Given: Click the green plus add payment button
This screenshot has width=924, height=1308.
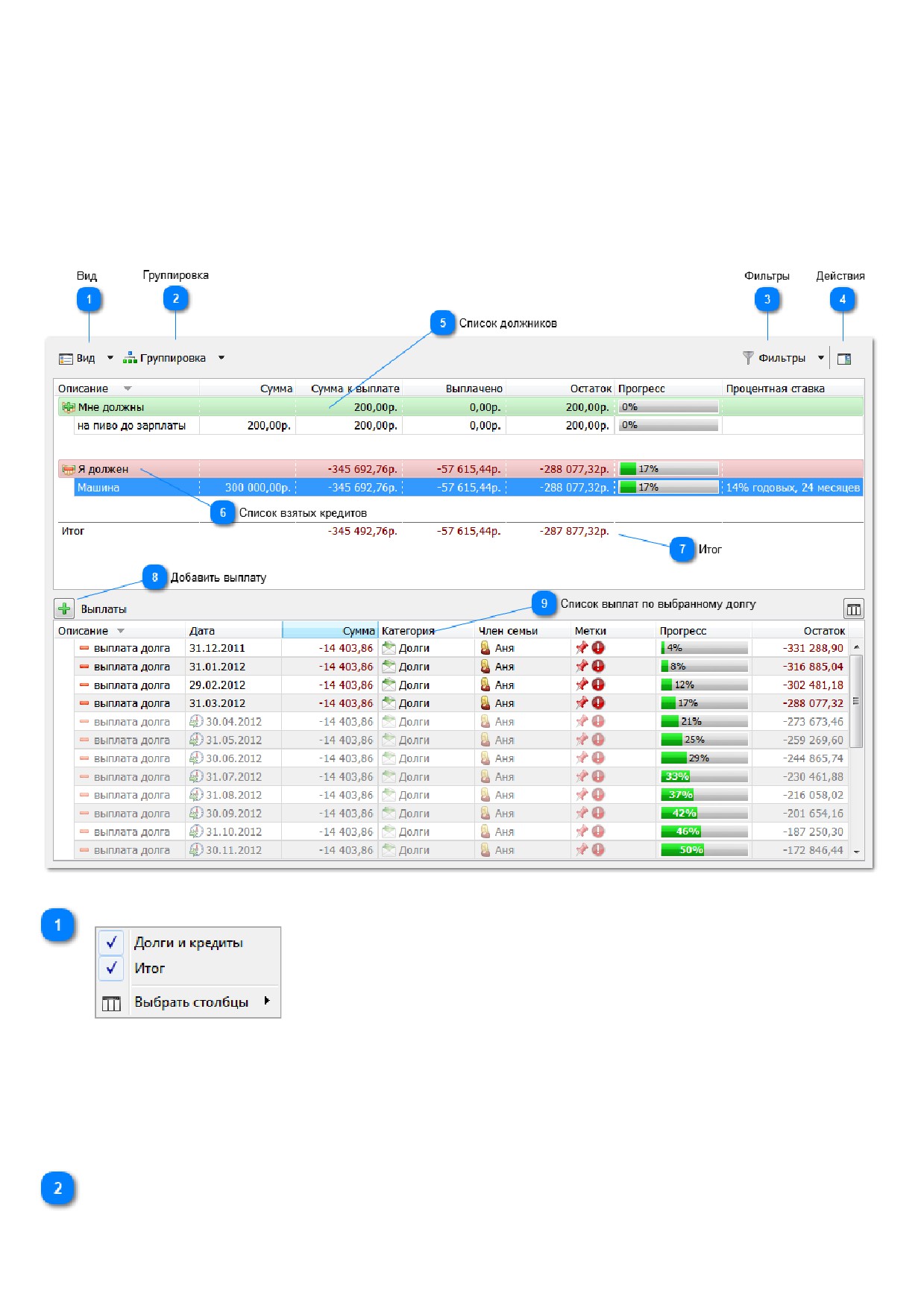Looking at the screenshot, I should point(64,609).
